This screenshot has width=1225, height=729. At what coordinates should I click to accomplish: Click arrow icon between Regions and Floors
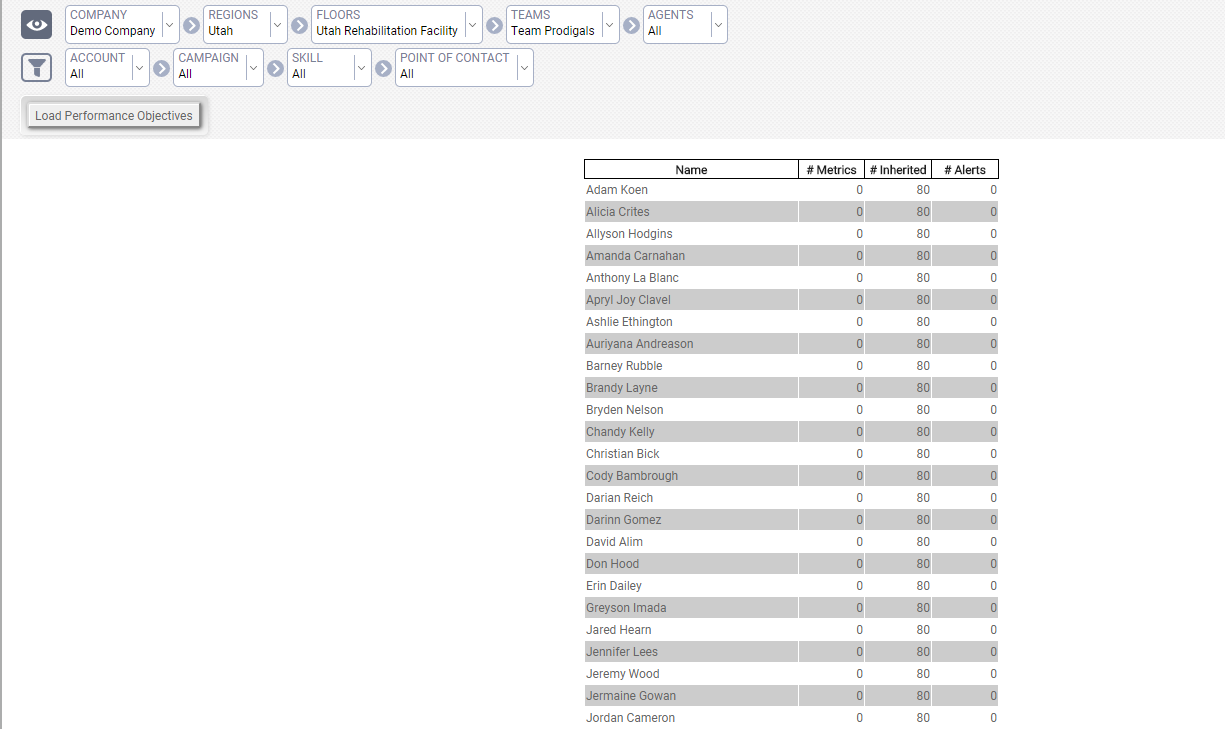coord(299,25)
